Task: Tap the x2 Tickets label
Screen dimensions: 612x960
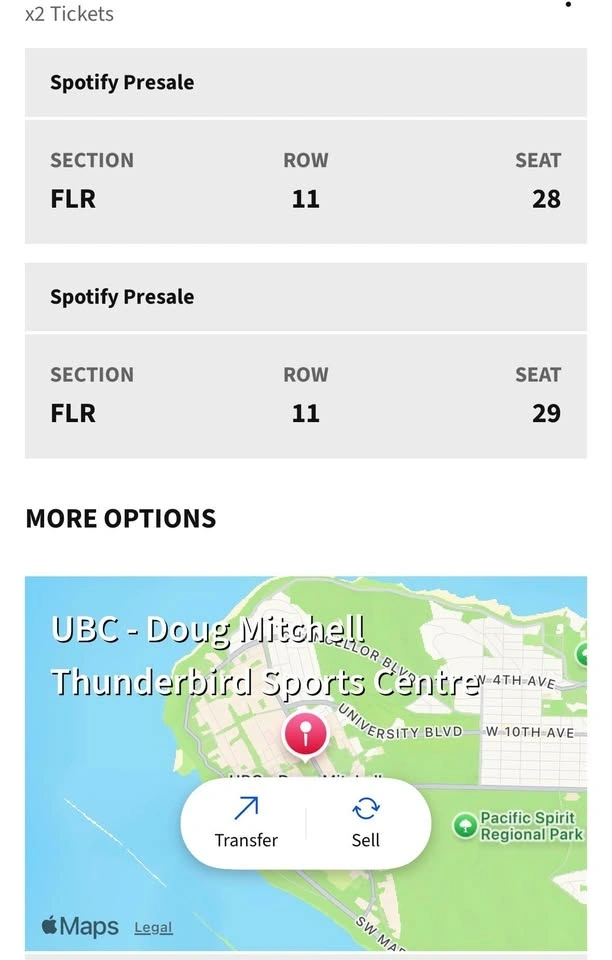Action: [x=69, y=14]
